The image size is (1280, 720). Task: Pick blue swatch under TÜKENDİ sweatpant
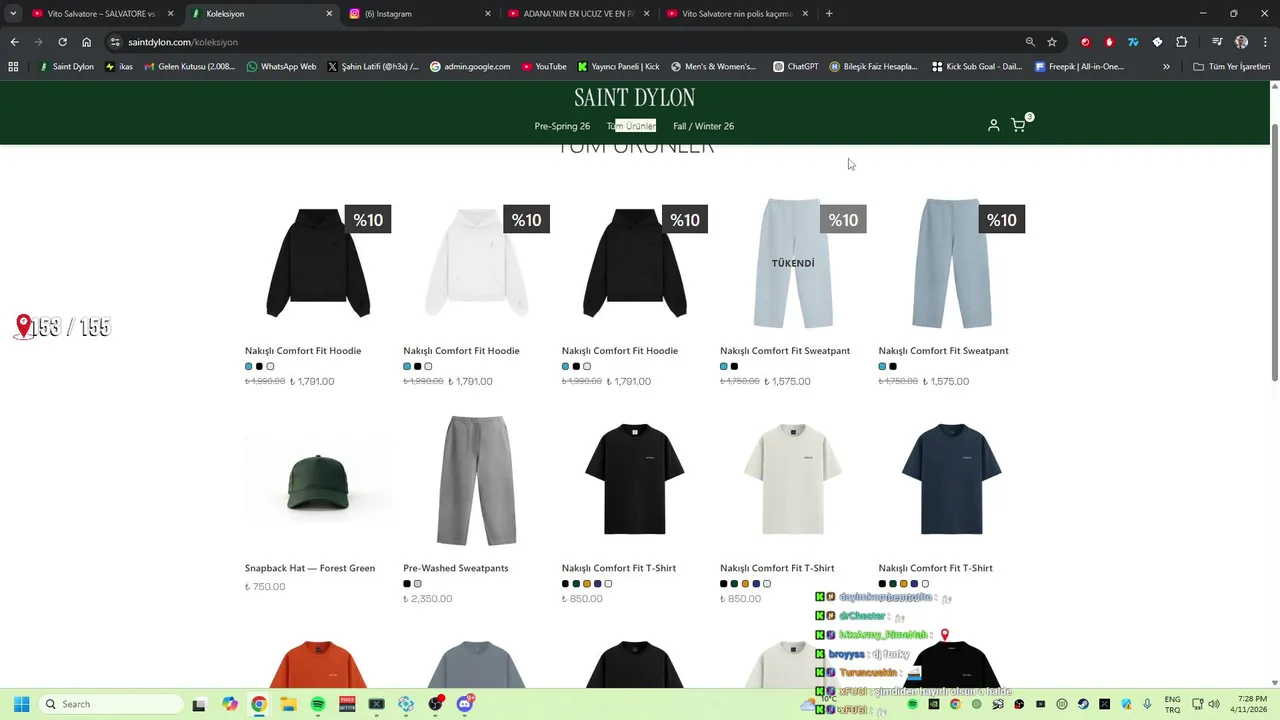724,366
